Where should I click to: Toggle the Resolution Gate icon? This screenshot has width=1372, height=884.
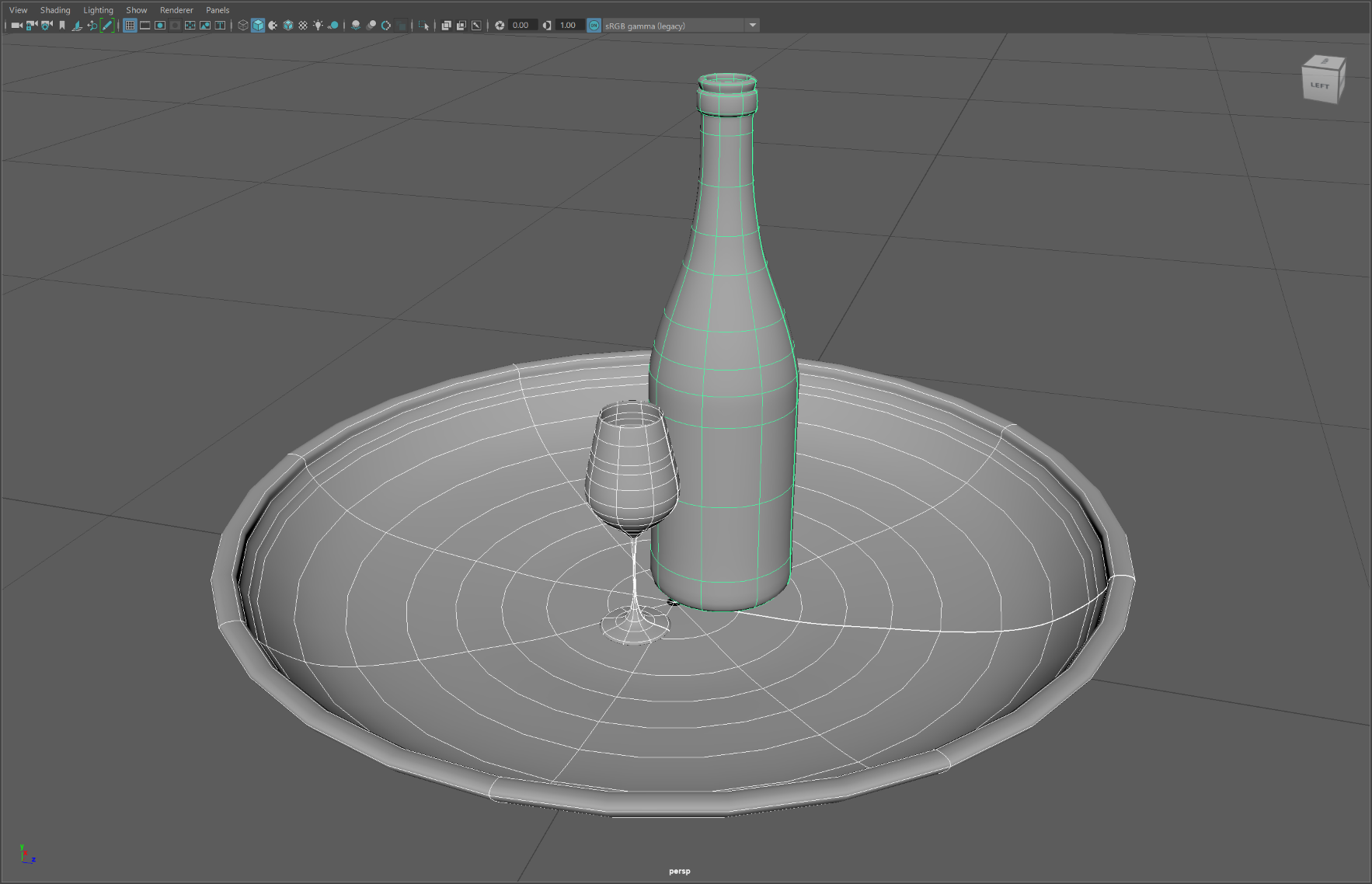tap(160, 26)
